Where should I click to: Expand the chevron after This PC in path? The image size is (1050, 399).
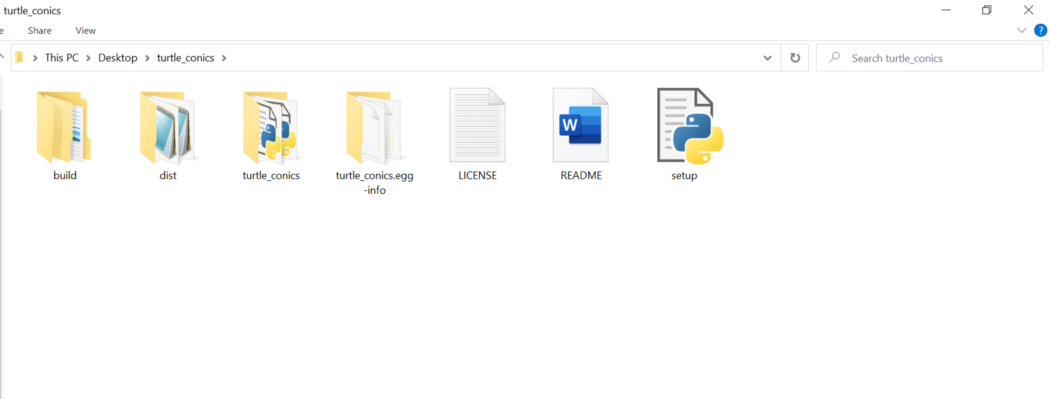coord(88,58)
